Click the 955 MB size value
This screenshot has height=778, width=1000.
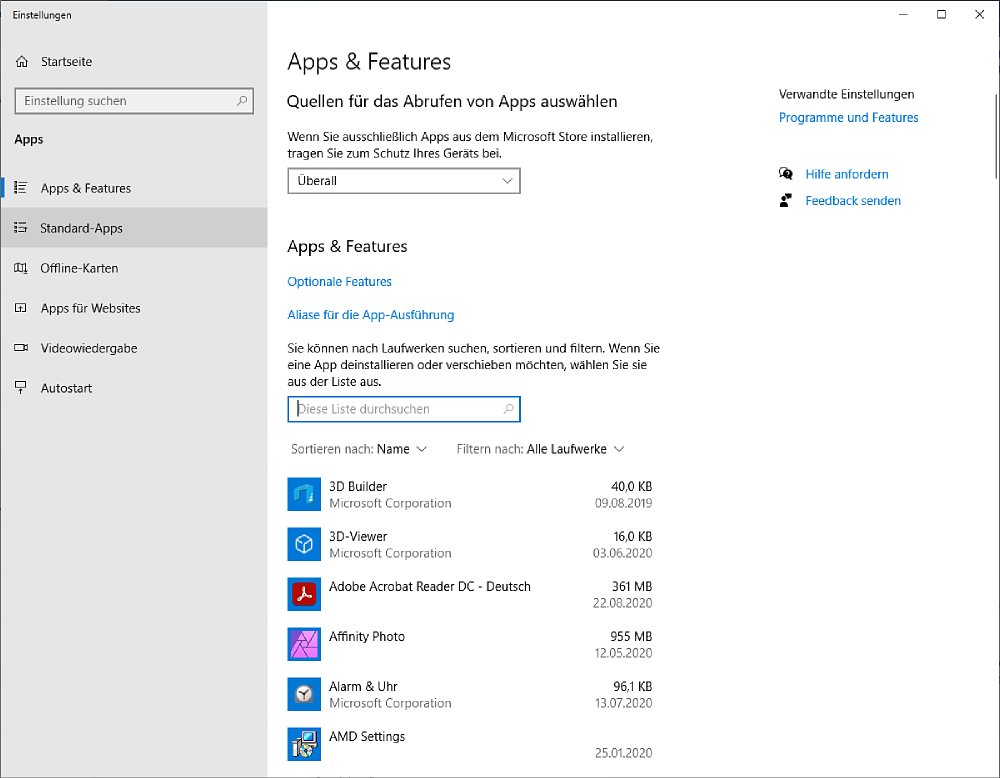click(x=631, y=636)
